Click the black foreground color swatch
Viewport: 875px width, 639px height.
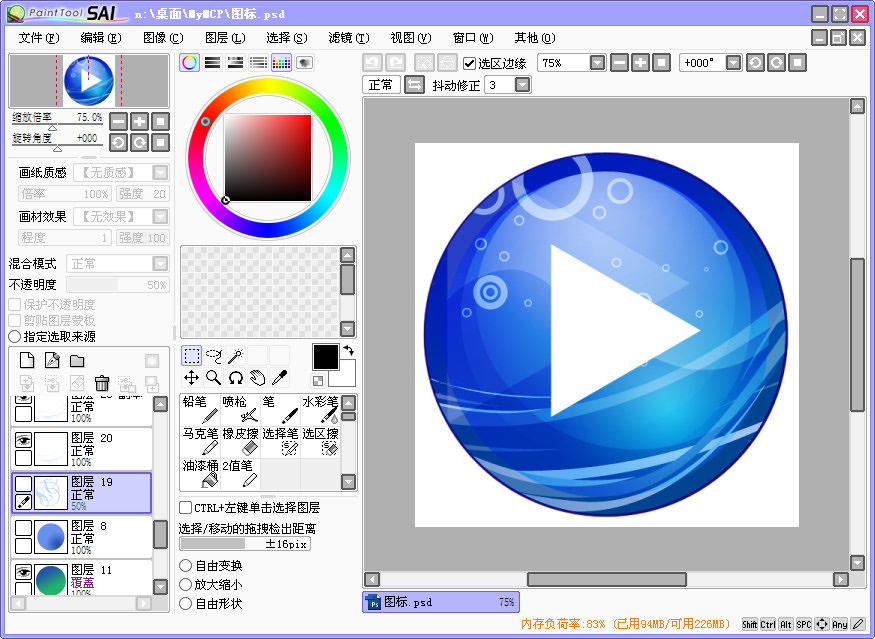[325, 356]
